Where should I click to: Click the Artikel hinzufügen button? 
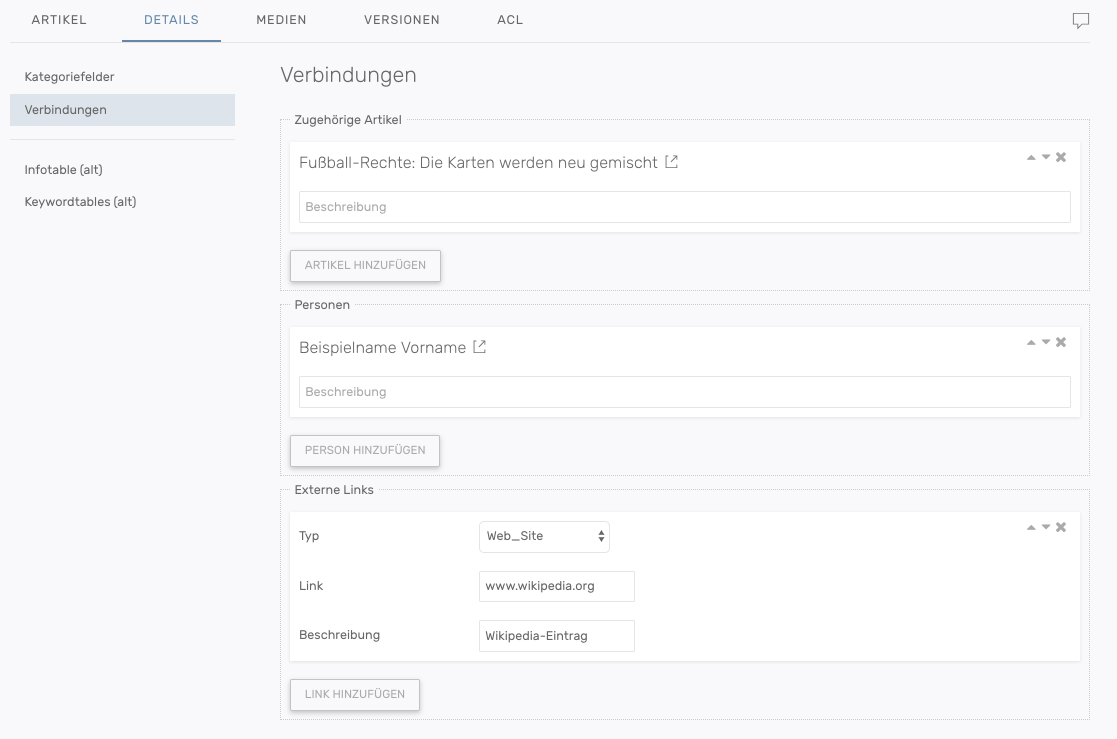[365, 265]
